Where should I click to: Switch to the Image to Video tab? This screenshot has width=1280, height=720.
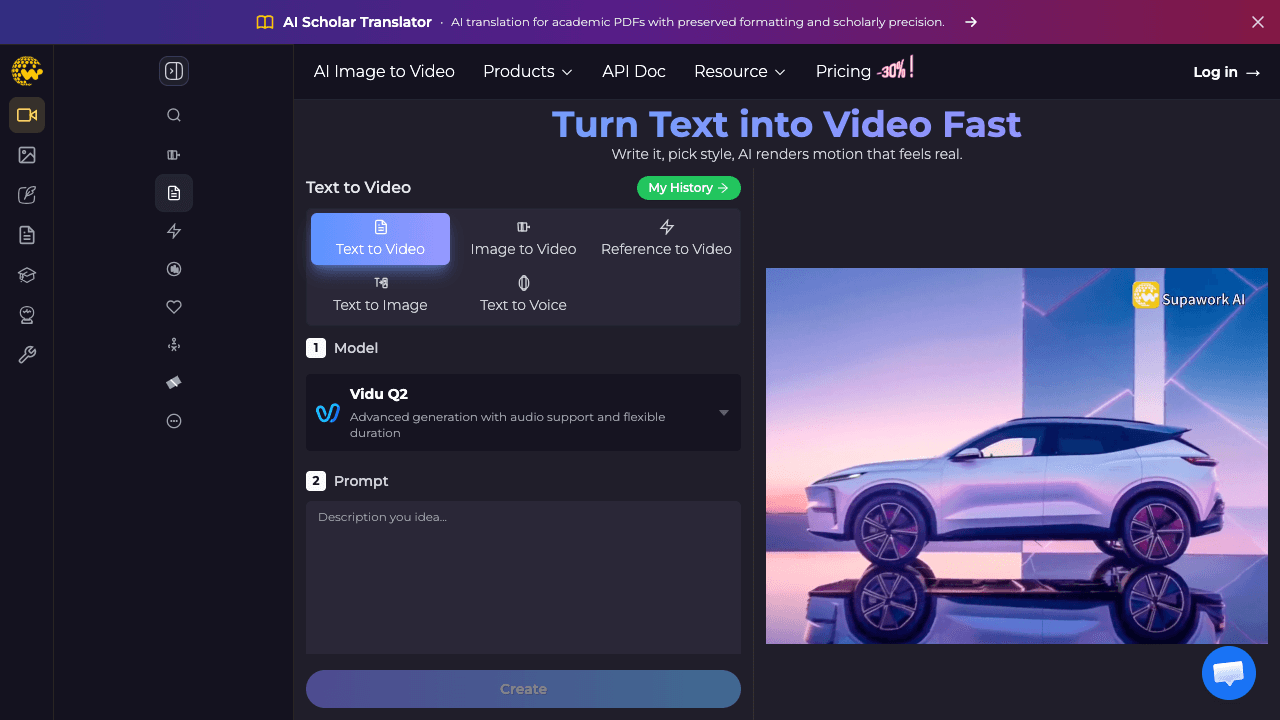[523, 238]
